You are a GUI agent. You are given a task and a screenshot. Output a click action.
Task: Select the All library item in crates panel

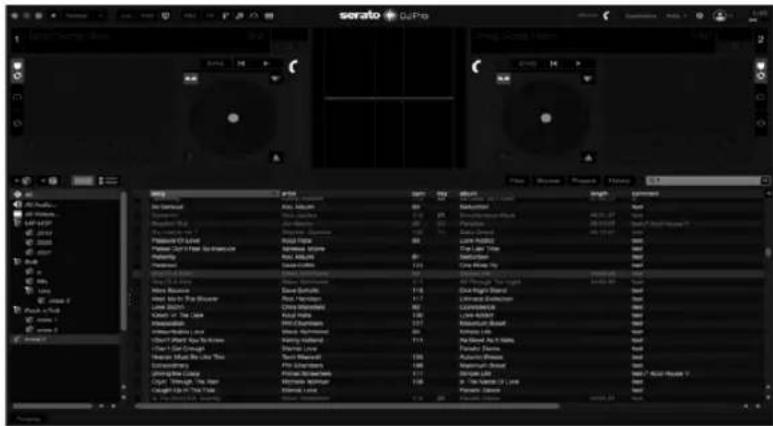65,195
